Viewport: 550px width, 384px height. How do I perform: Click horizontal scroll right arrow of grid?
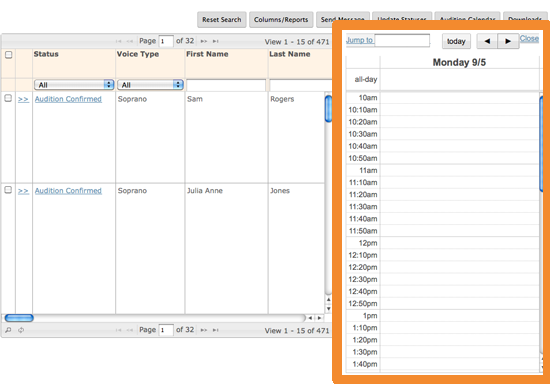pyautogui.click(x=319, y=318)
